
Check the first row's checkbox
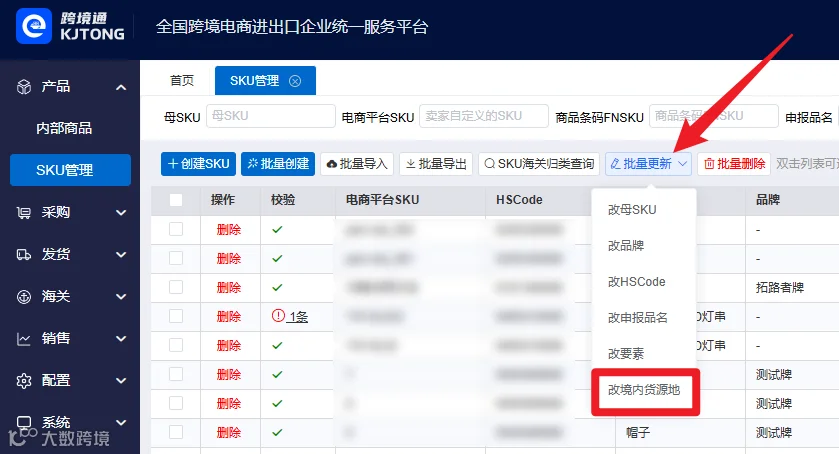click(176, 229)
